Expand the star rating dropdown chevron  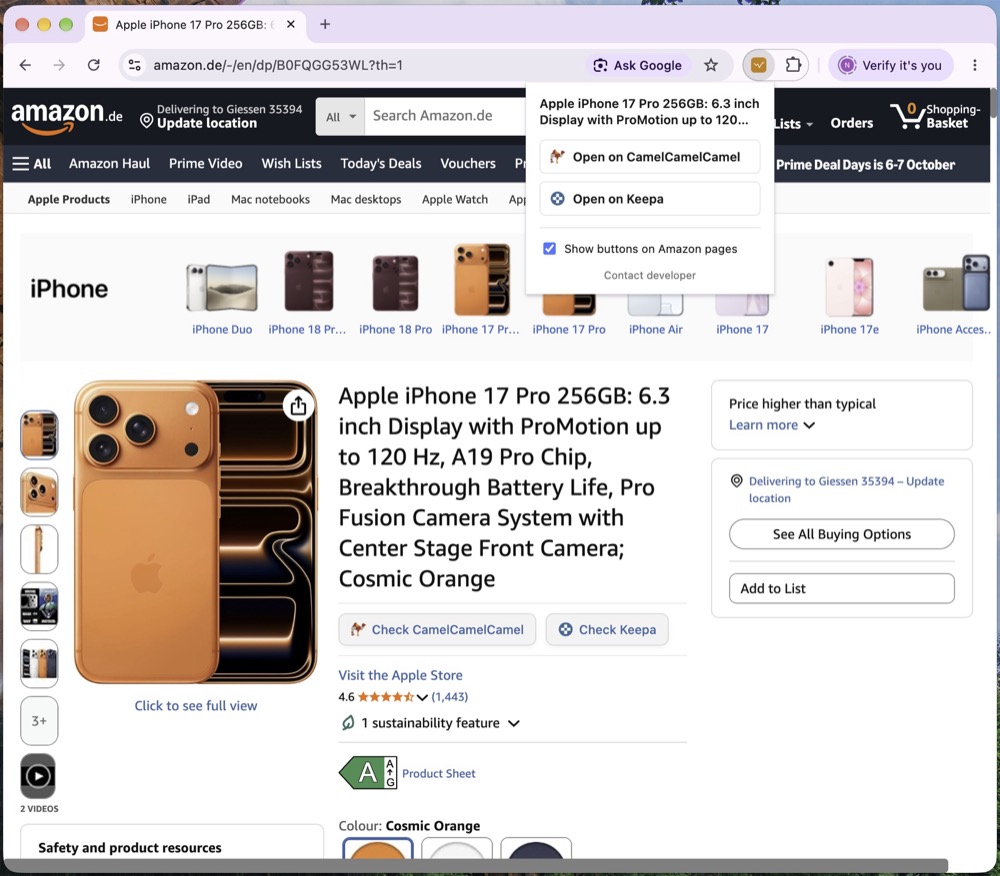tap(422, 697)
